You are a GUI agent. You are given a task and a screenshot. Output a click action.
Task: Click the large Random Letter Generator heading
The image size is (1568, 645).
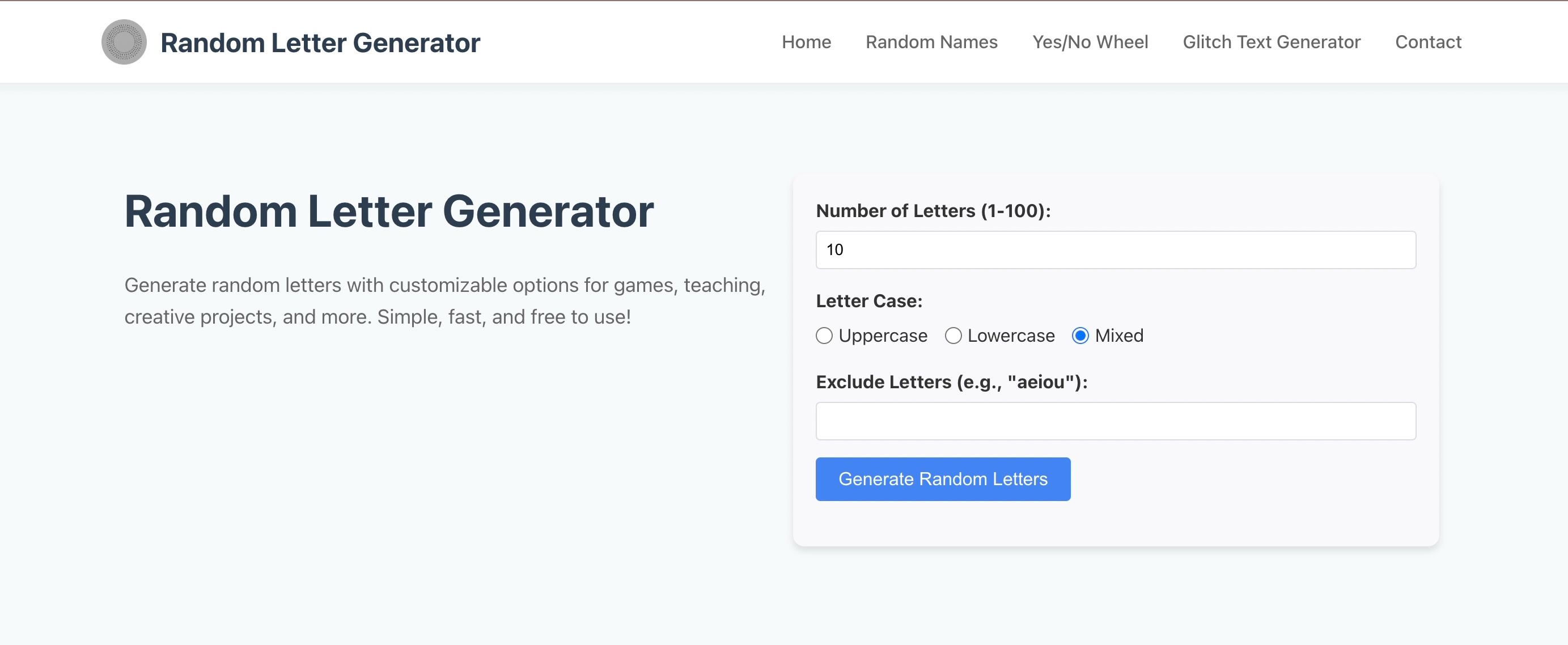click(x=389, y=212)
